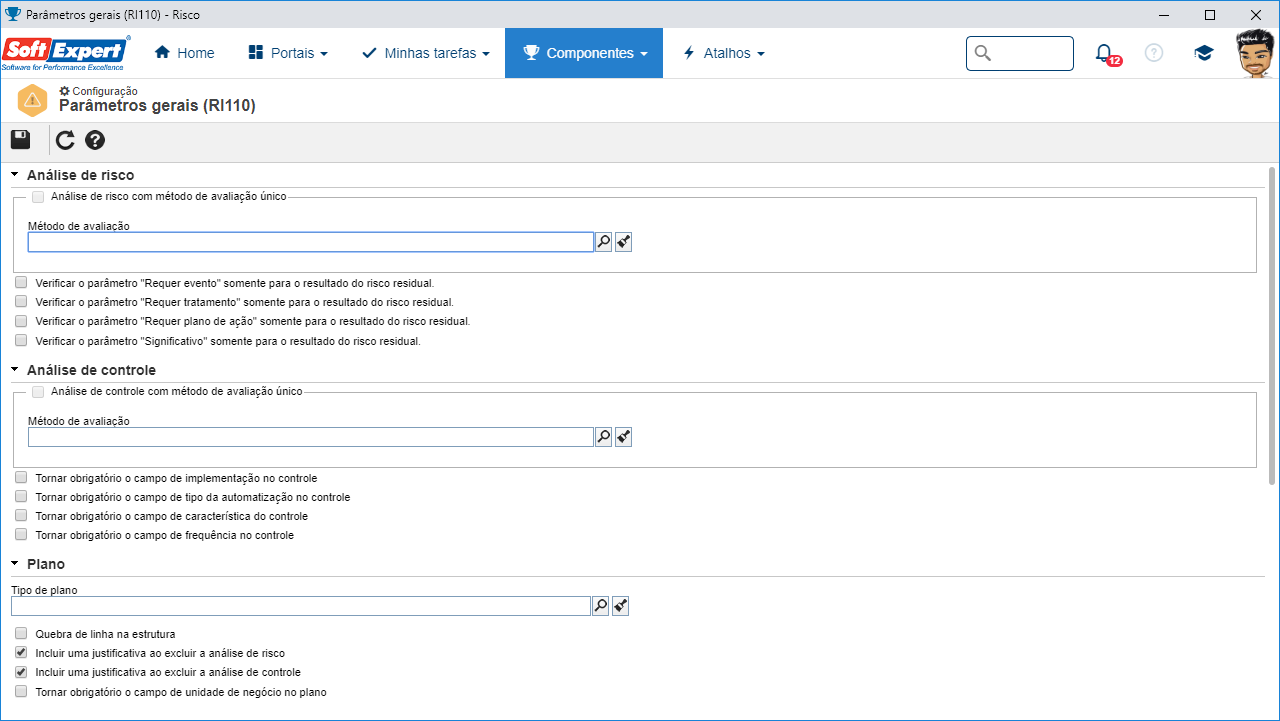
Task: Check obrigatório campo de implementação no controle
Action: 21,478
